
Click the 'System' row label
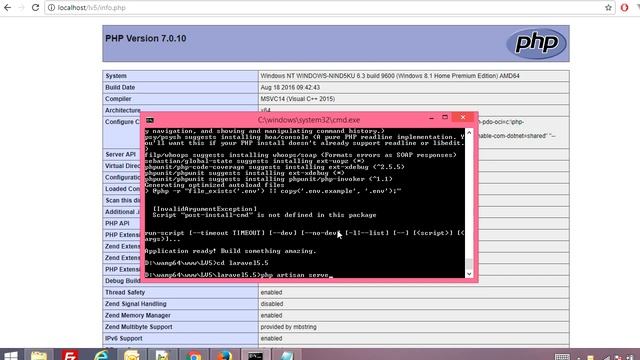point(116,76)
